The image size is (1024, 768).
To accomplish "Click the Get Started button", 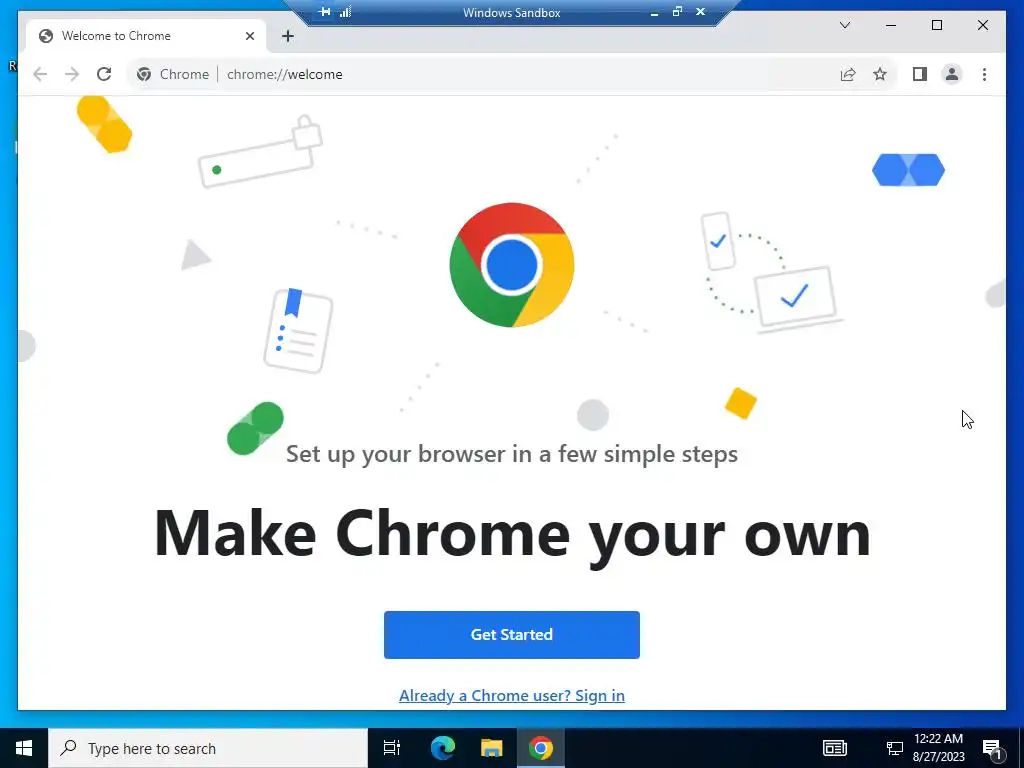I will (x=511, y=634).
